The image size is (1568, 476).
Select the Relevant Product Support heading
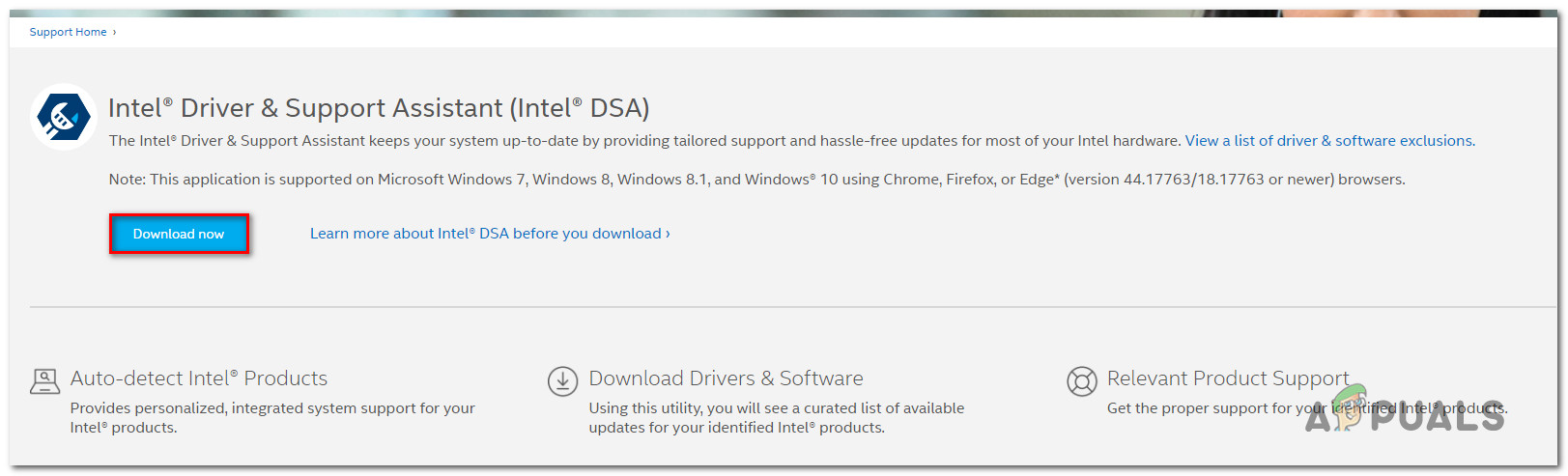pos(1228,378)
